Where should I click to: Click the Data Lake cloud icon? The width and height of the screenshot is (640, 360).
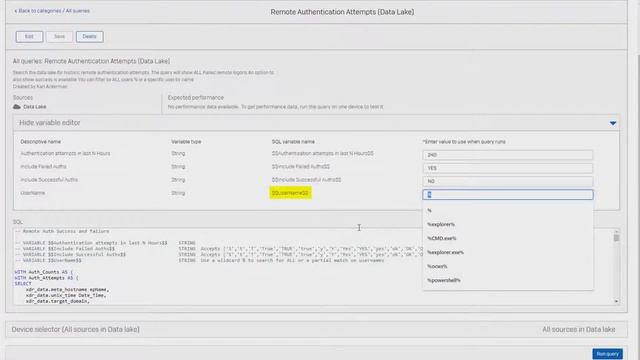(17, 107)
